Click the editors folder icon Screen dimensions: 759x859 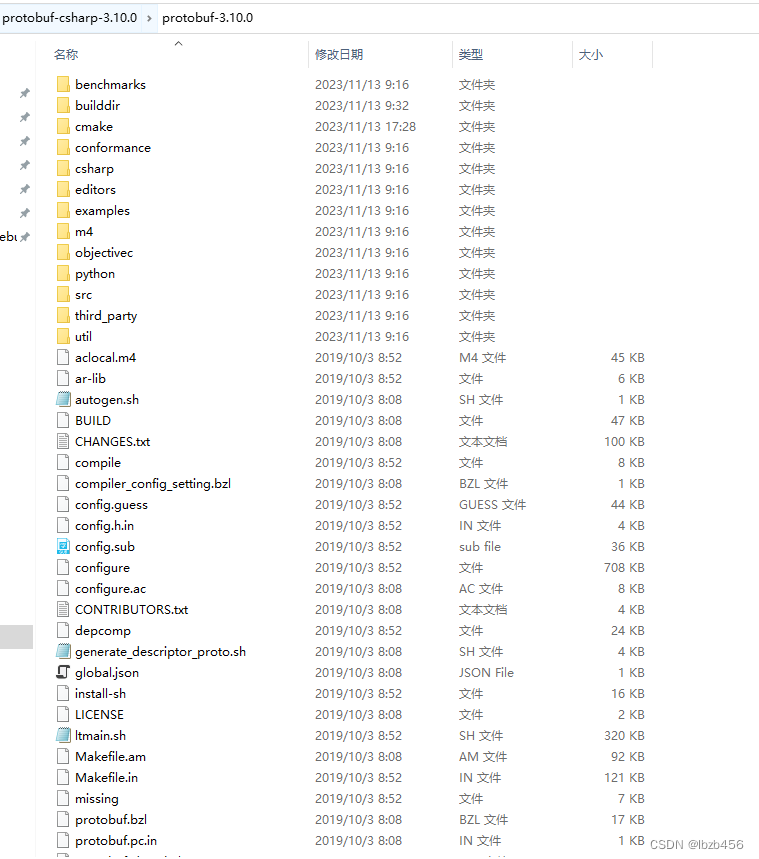pos(63,190)
